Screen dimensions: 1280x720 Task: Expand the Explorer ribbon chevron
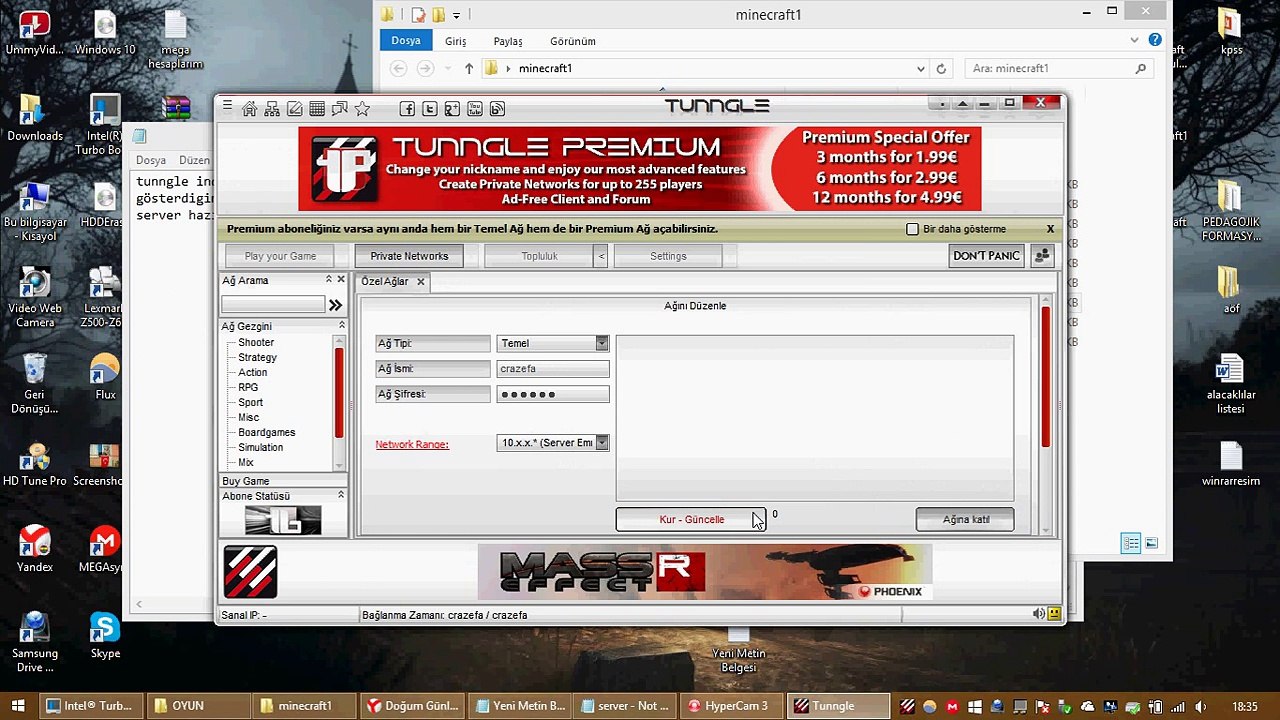click(x=1134, y=41)
